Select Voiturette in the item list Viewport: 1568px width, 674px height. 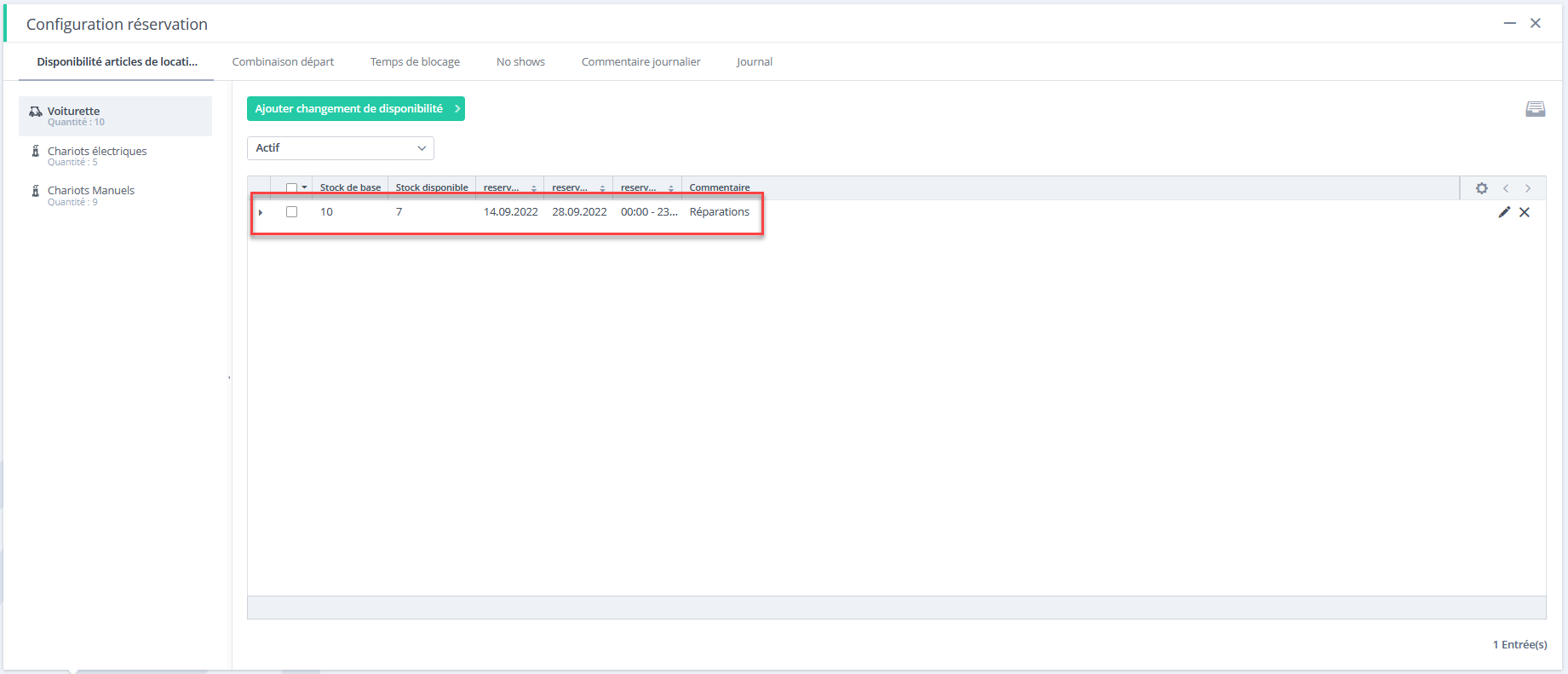coord(116,116)
